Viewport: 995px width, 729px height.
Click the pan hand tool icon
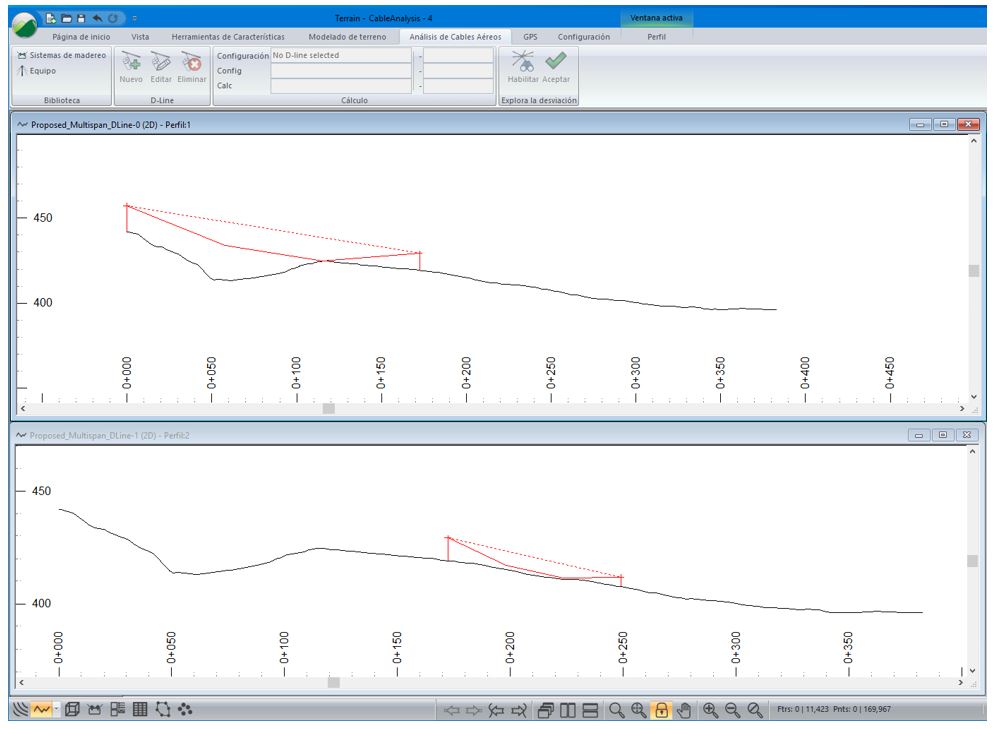tap(684, 710)
